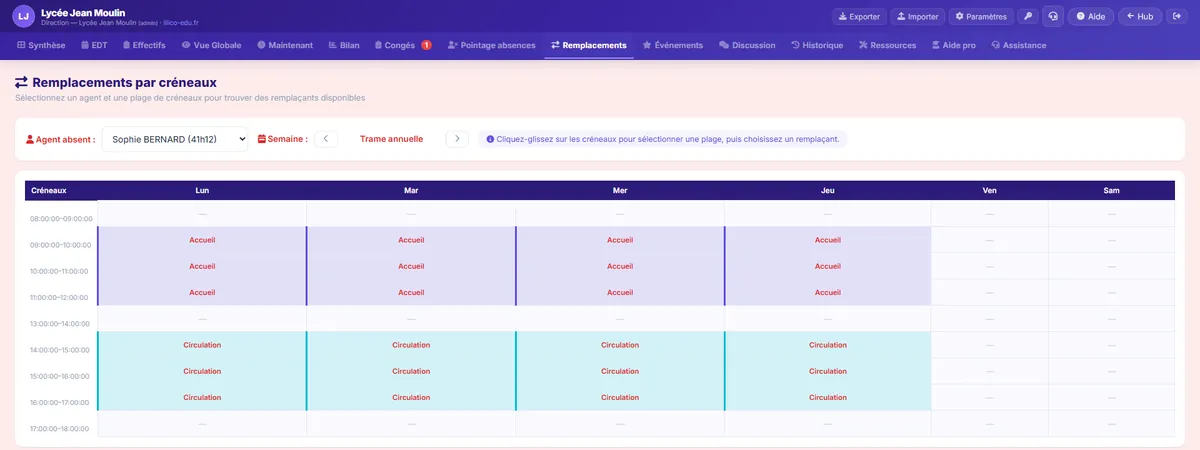
Task: Open the Agent absent dropdown
Action: 175,139
